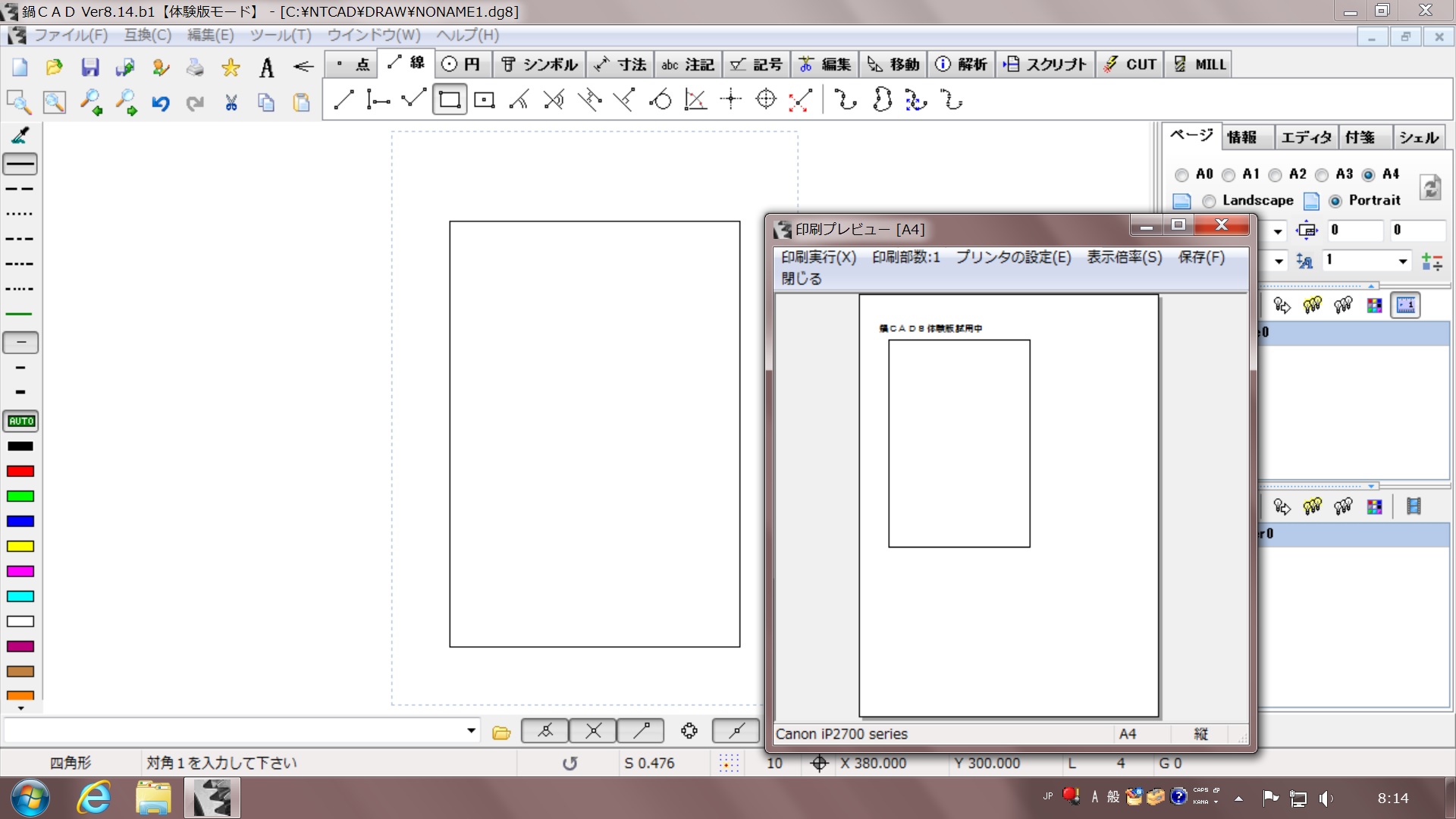Click the snap target crosshair icon in bottom bar
The width and height of the screenshot is (1456, 819).
689,730
